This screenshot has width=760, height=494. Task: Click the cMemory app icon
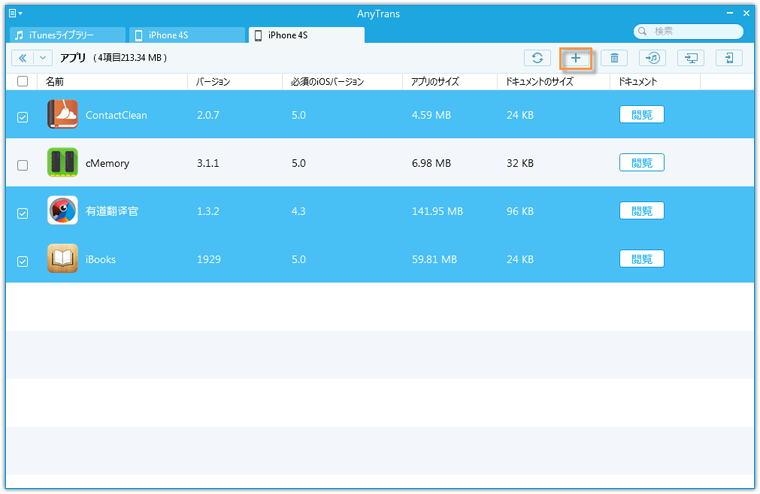click(x=62, y=162)
